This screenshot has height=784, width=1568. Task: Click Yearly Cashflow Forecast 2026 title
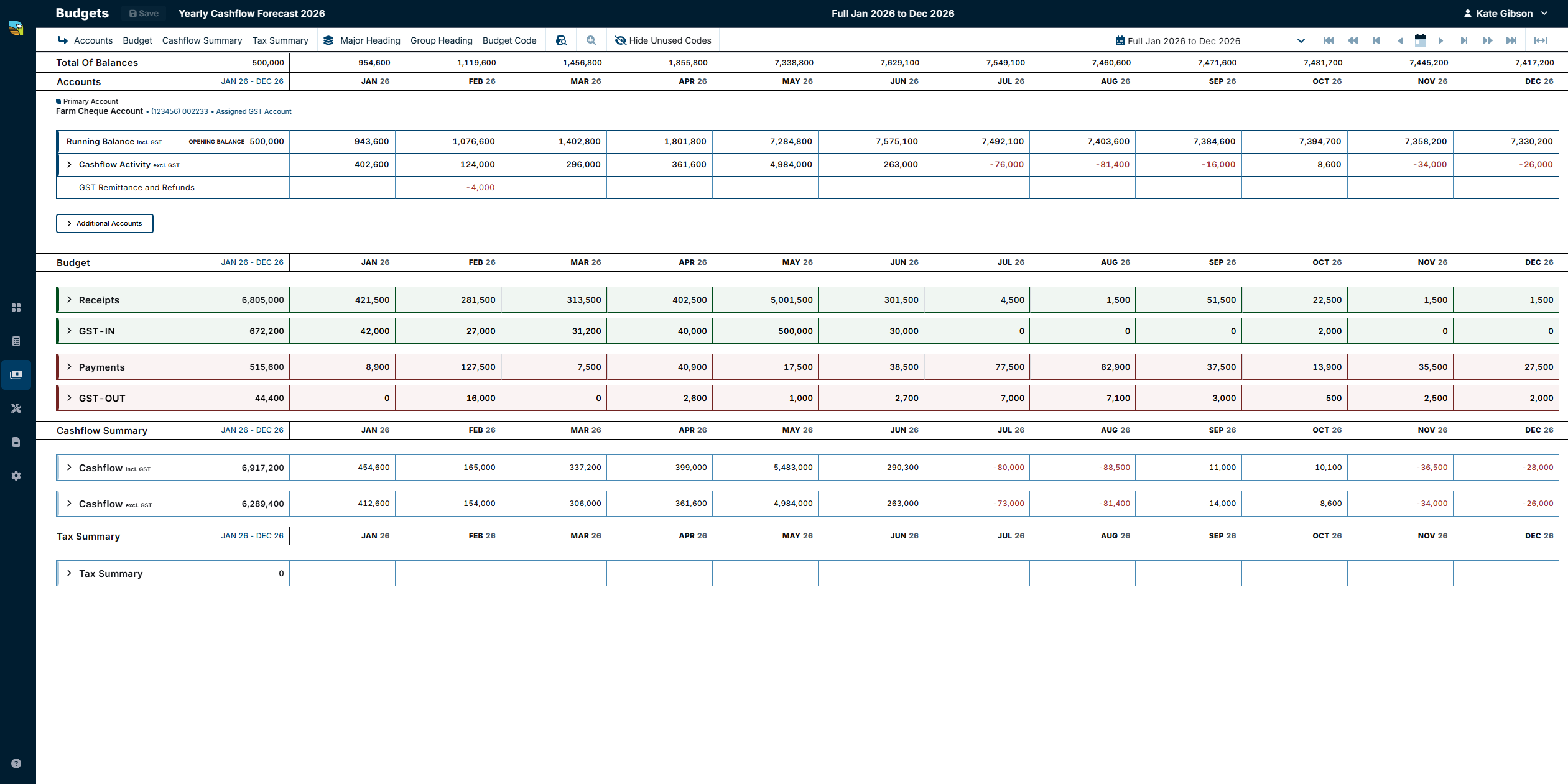point(252,13)
